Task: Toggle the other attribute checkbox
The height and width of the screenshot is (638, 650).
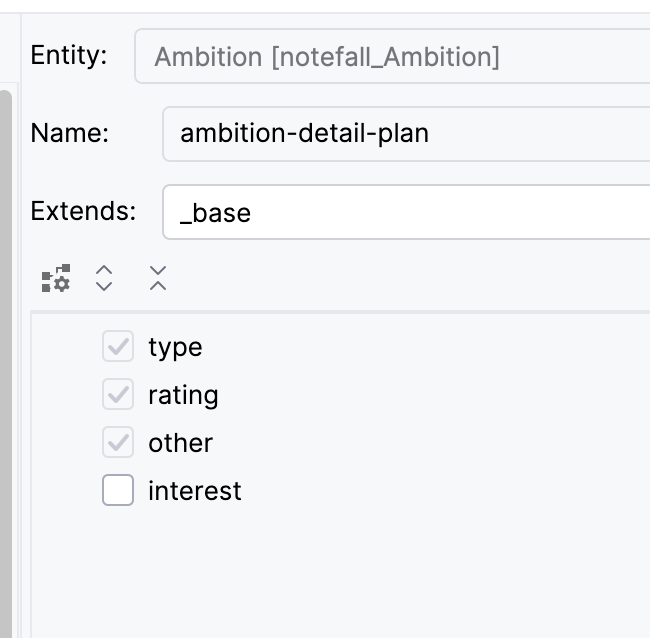Action: point(118,442)
